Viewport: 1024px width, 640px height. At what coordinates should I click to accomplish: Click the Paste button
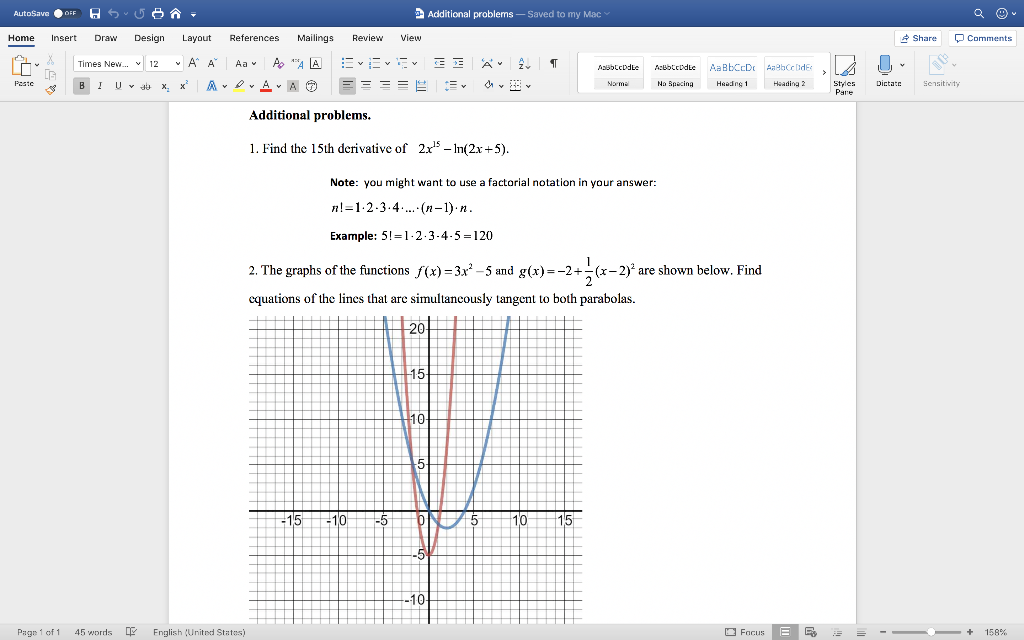(x=24, y=71)
